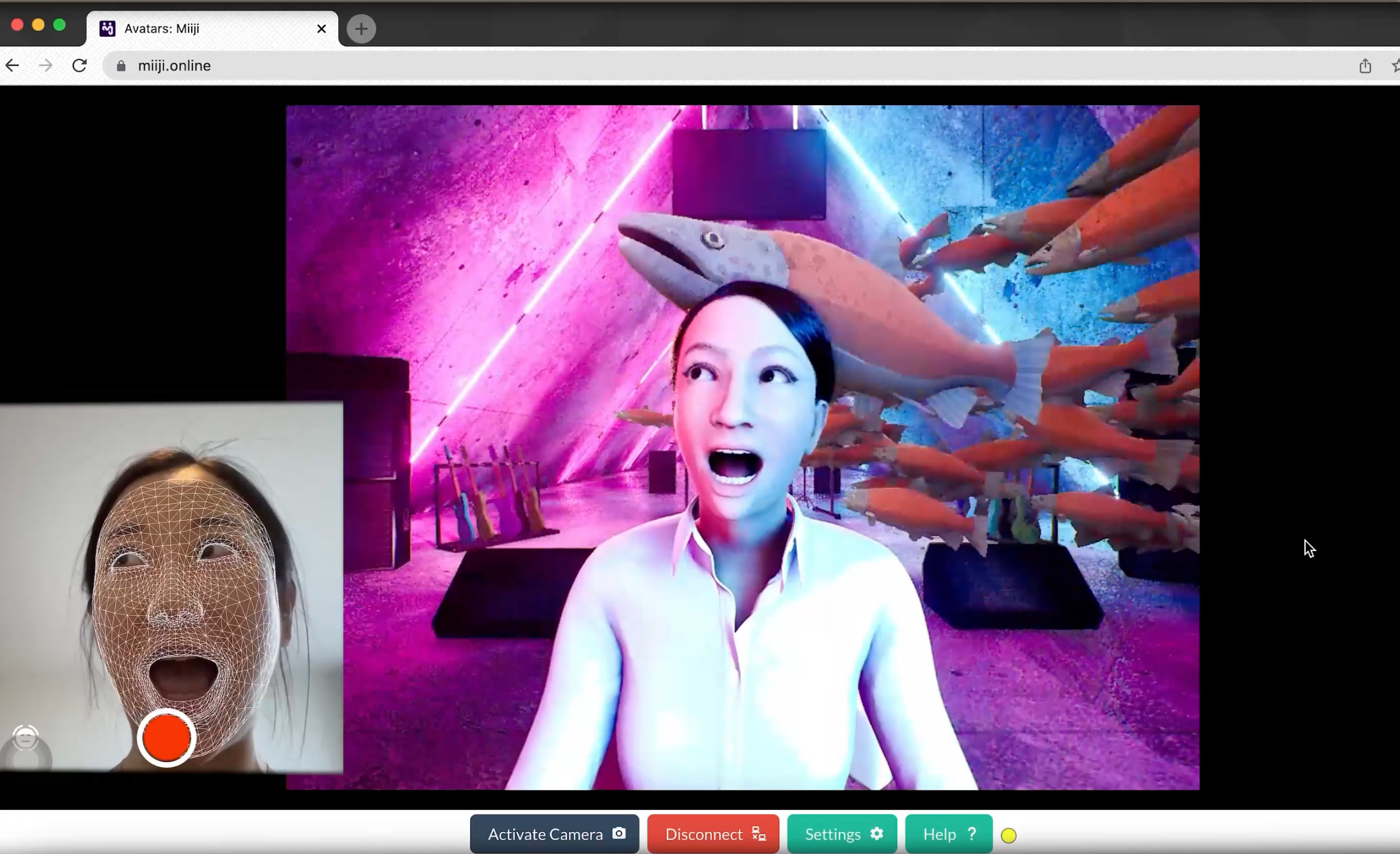Click the bookmark star icon

[x=1396, y=66]
